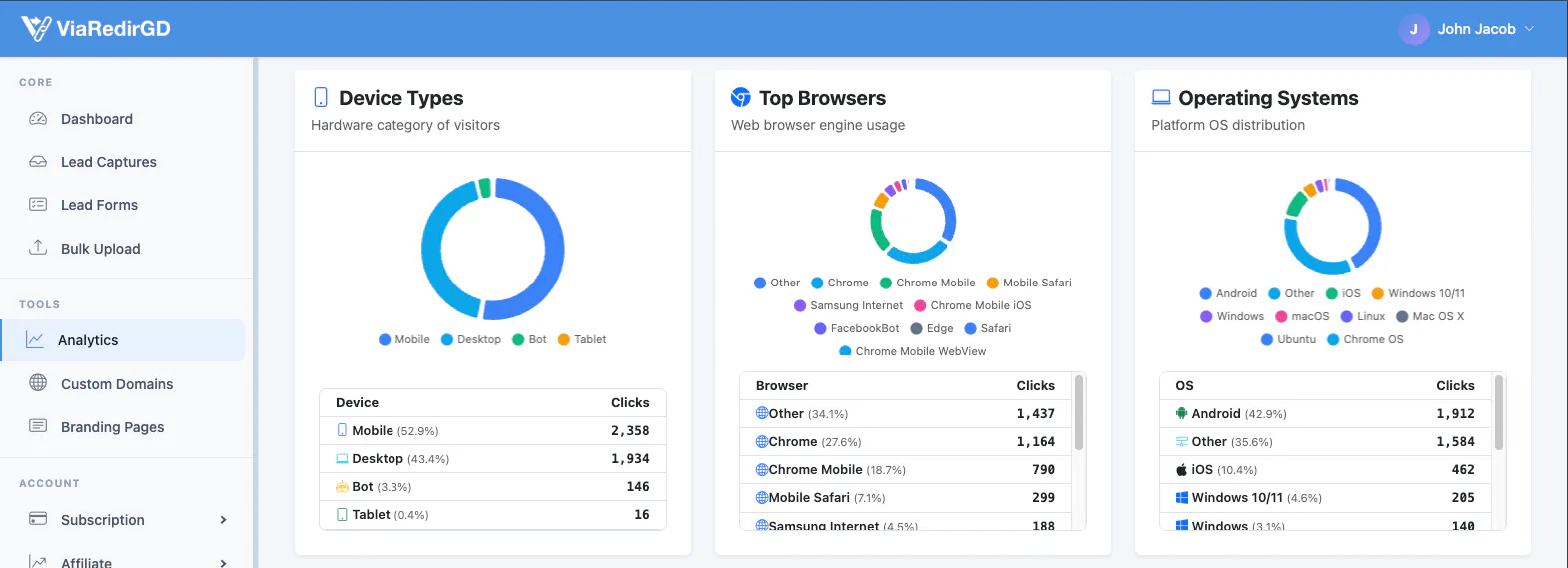Click the Mobile clicks value 2,358
Viewport: 1568px width, 568px height.
click(x=630, y=430)
